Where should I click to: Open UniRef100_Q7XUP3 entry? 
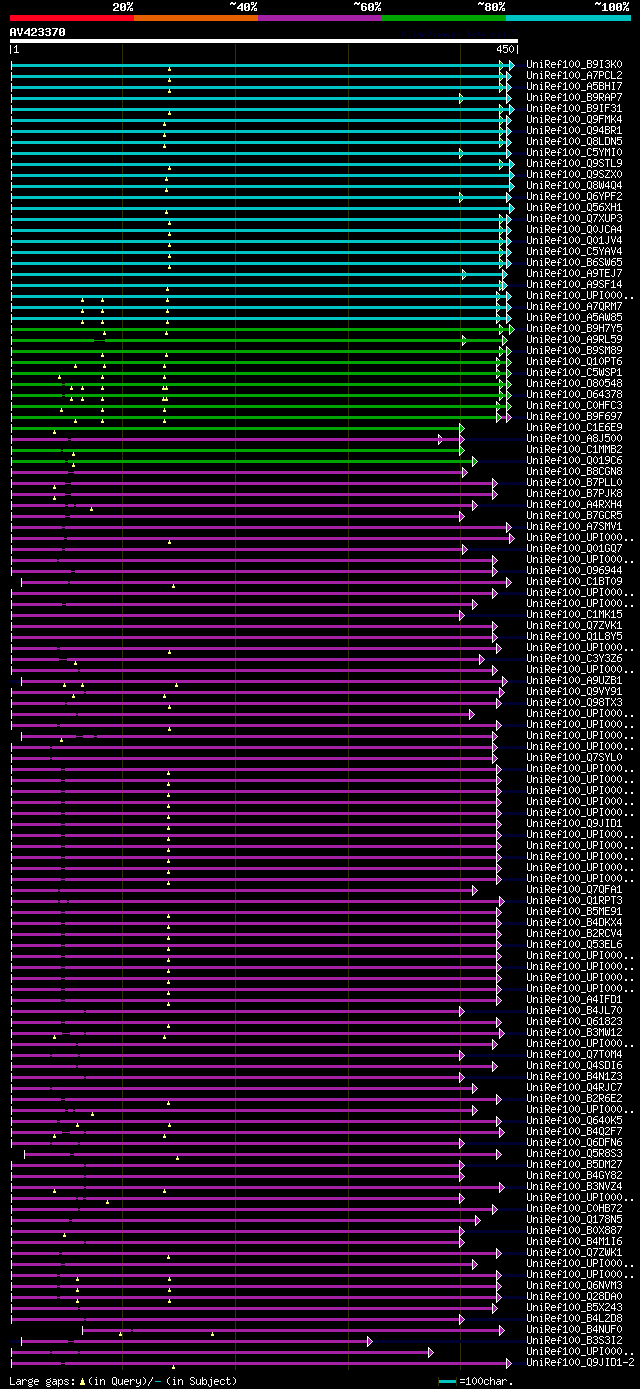575,219
